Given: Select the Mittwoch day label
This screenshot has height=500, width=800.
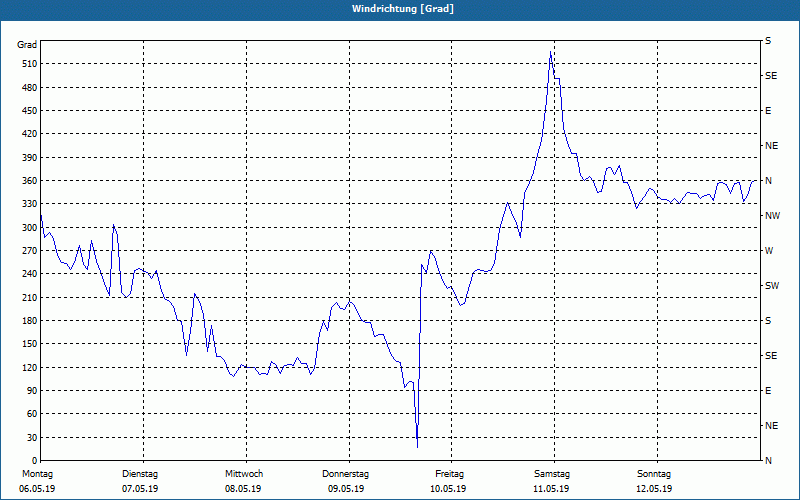Looking at the screenshot, I should 244,473.
